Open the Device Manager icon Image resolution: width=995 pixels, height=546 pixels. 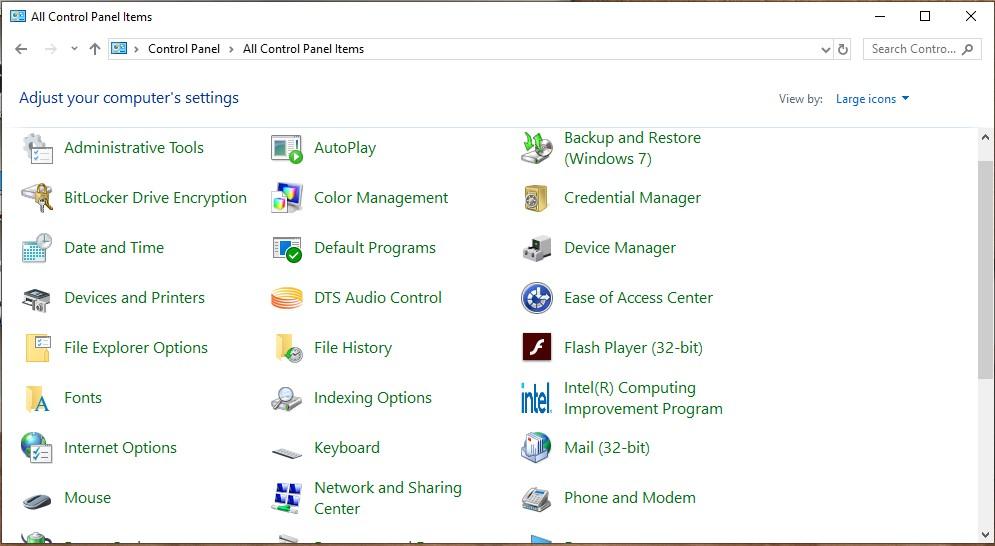(537, 248)
